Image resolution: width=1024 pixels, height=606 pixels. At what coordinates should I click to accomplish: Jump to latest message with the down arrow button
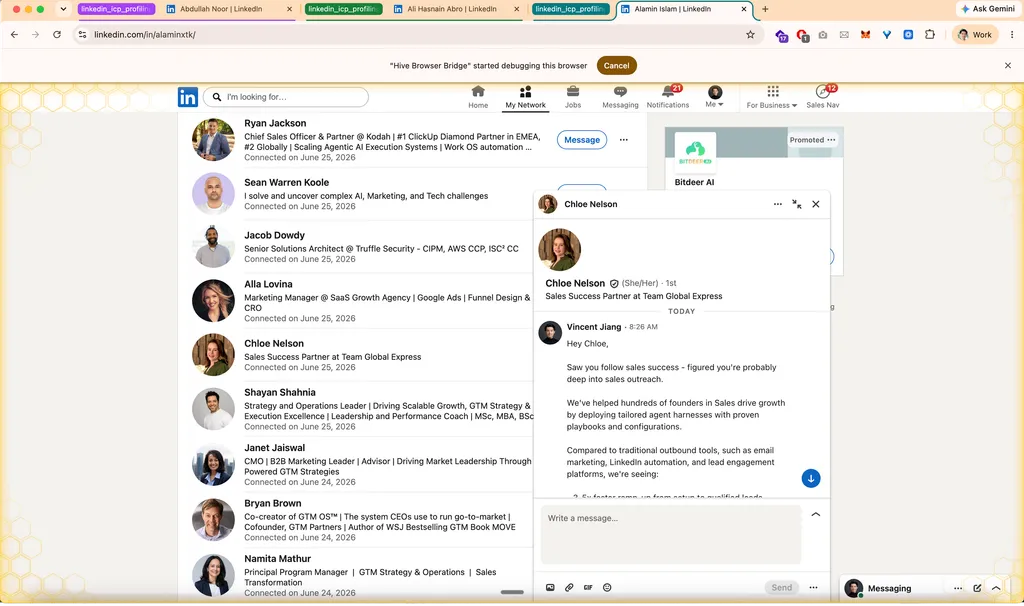pos(810,479)
